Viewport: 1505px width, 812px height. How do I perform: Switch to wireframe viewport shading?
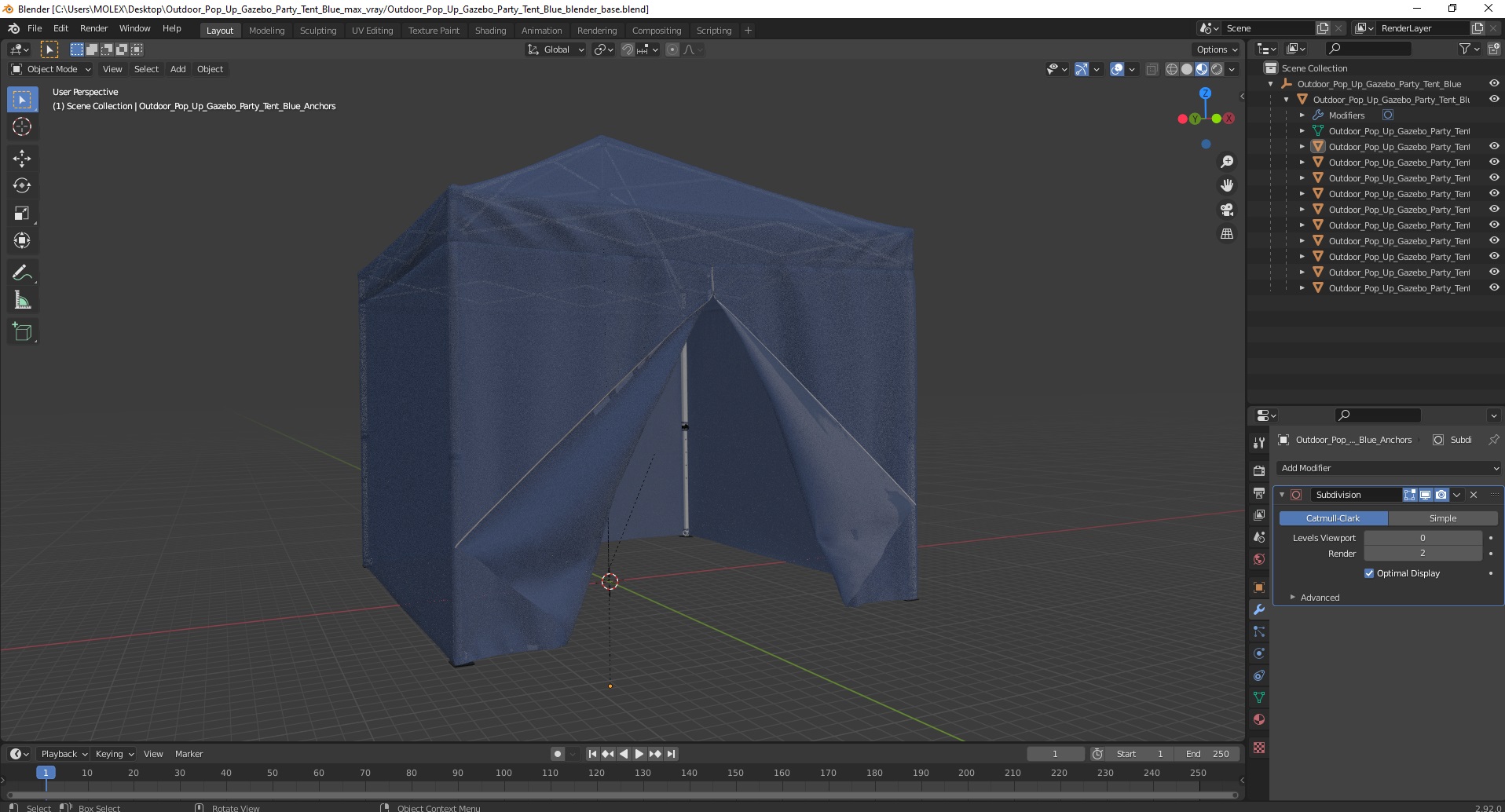coord(1172,69)
